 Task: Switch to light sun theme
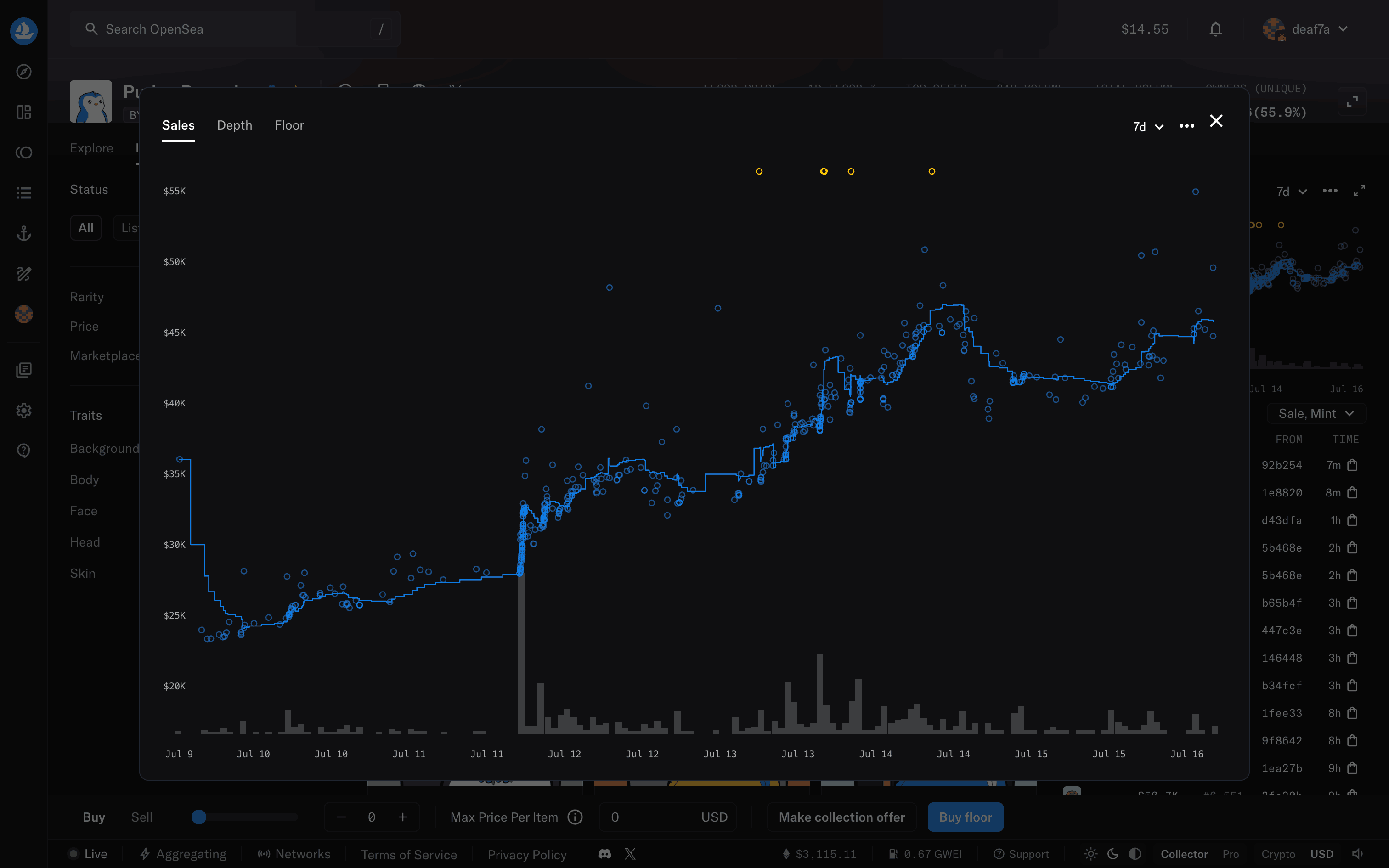(x=1090, y=854)
